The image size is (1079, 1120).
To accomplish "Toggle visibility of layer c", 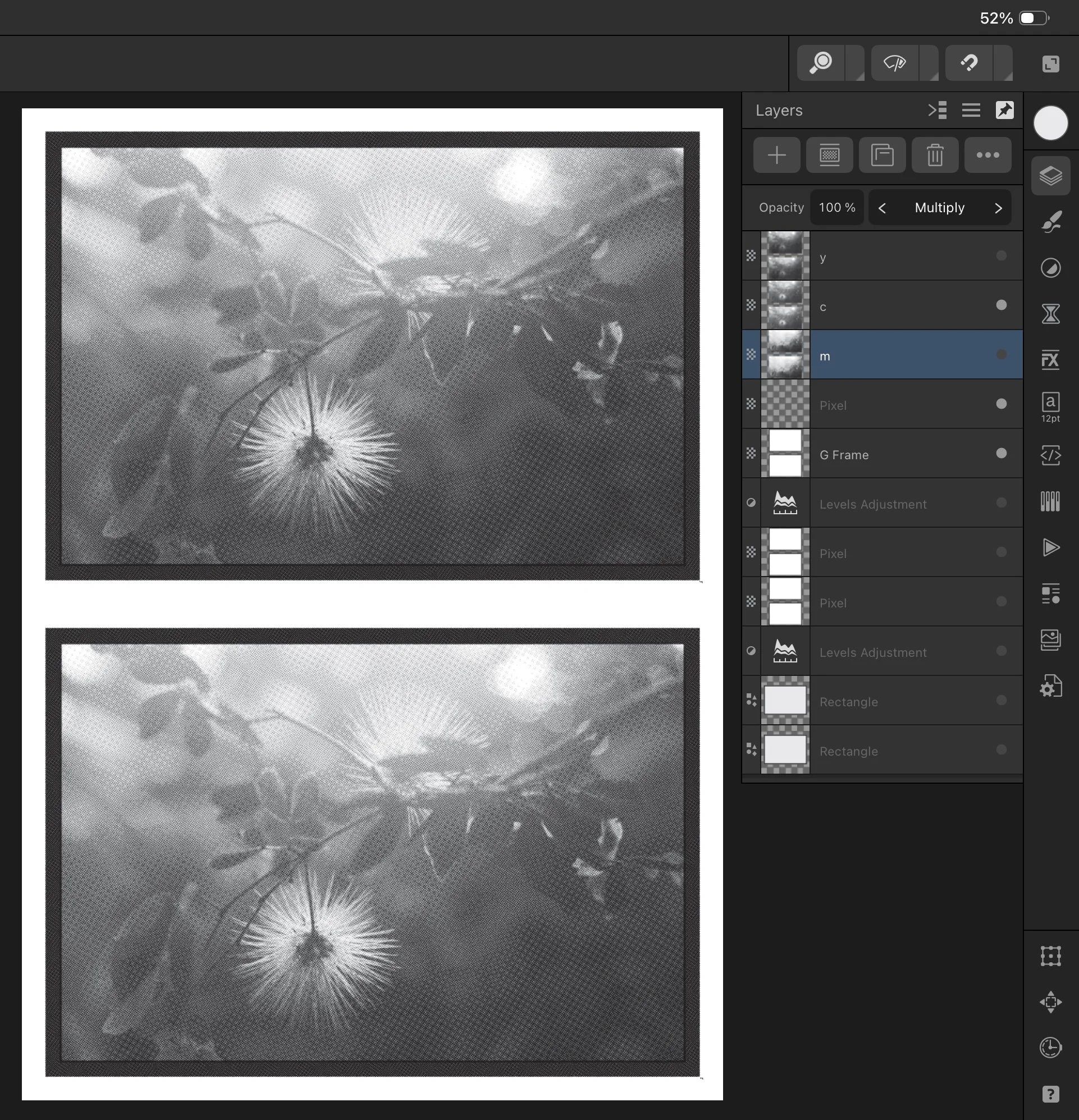I will coord(1002,305).
